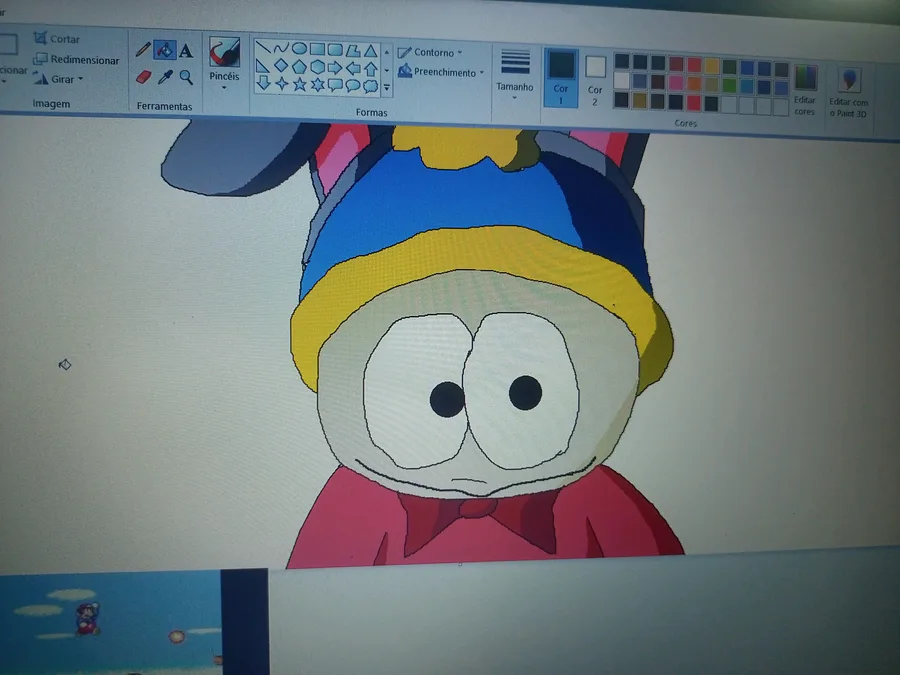Pick the orange color swatch

694,83
